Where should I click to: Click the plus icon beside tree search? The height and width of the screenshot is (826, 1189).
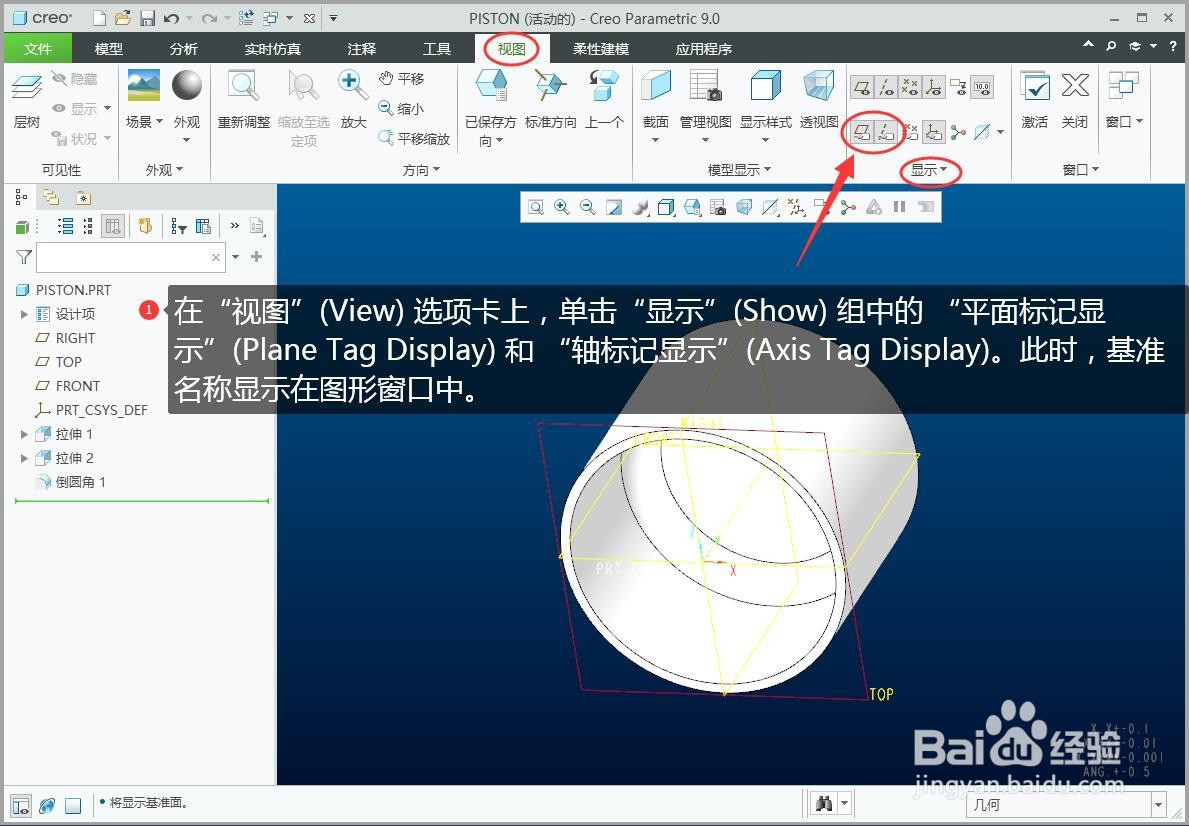click(x=257, y=257)
